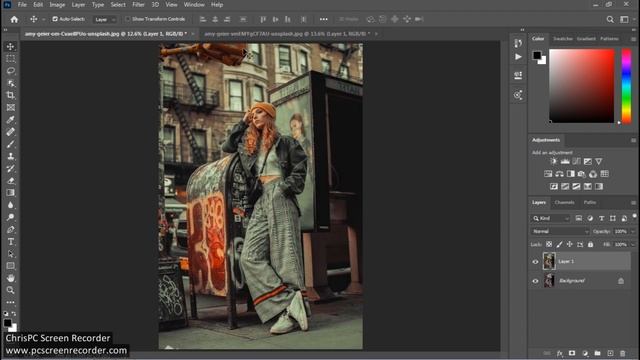Click the Create new layer icon

click(x=610, y=353)
